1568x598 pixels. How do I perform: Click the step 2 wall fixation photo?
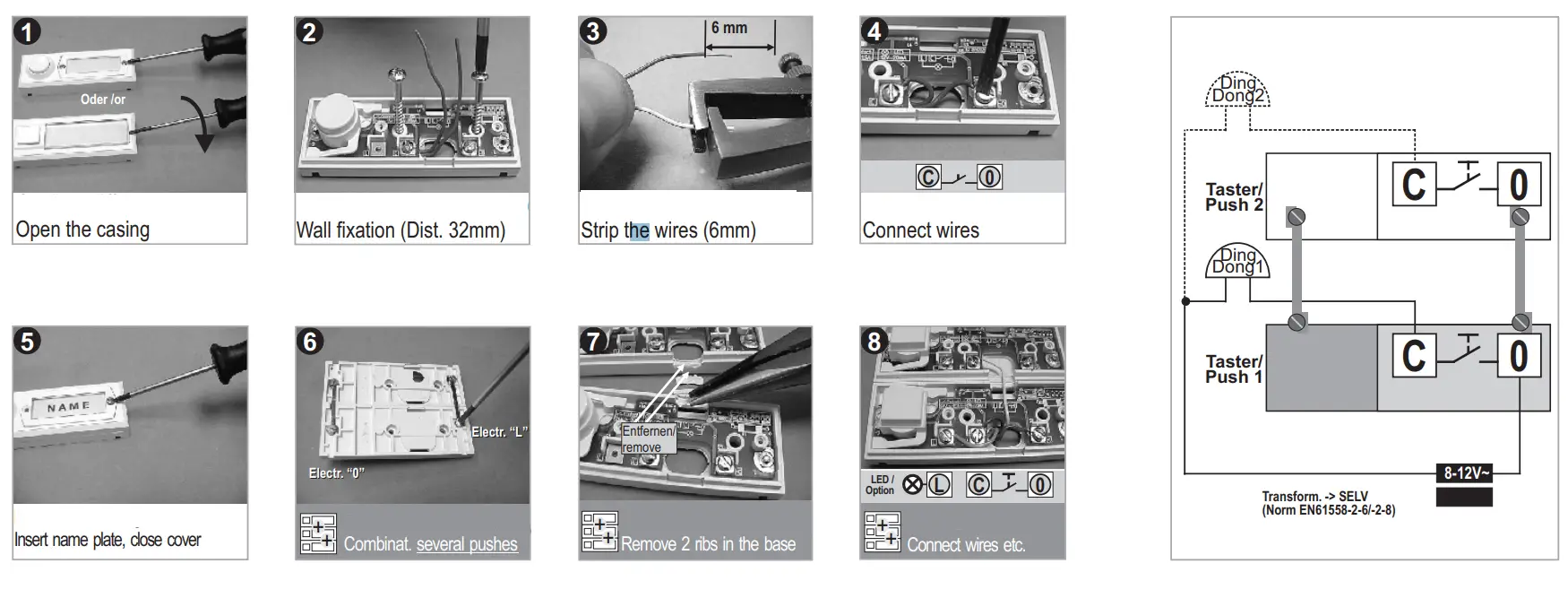click(412, 104)
